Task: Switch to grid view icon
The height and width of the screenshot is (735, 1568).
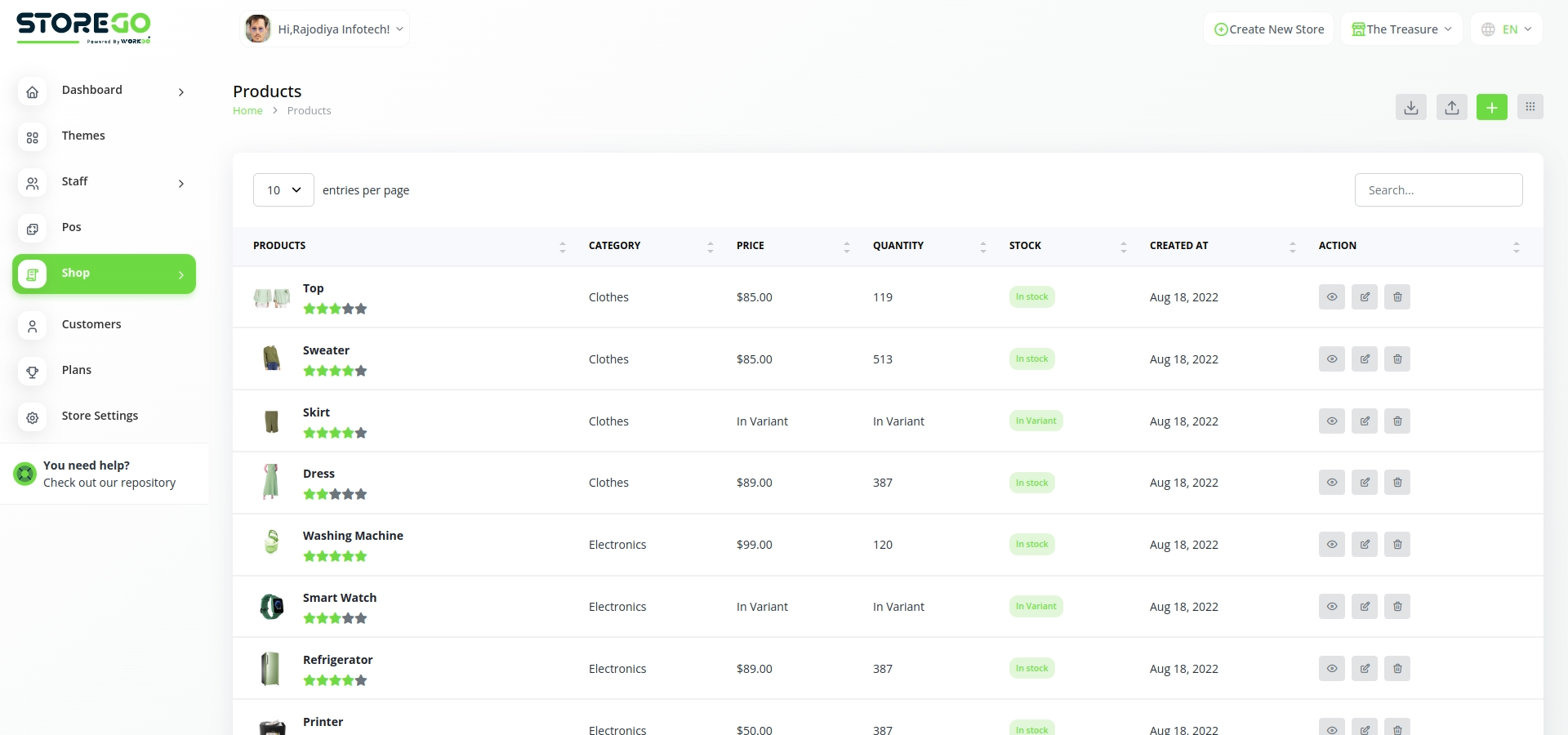Action: click(x=1530, y=107)
